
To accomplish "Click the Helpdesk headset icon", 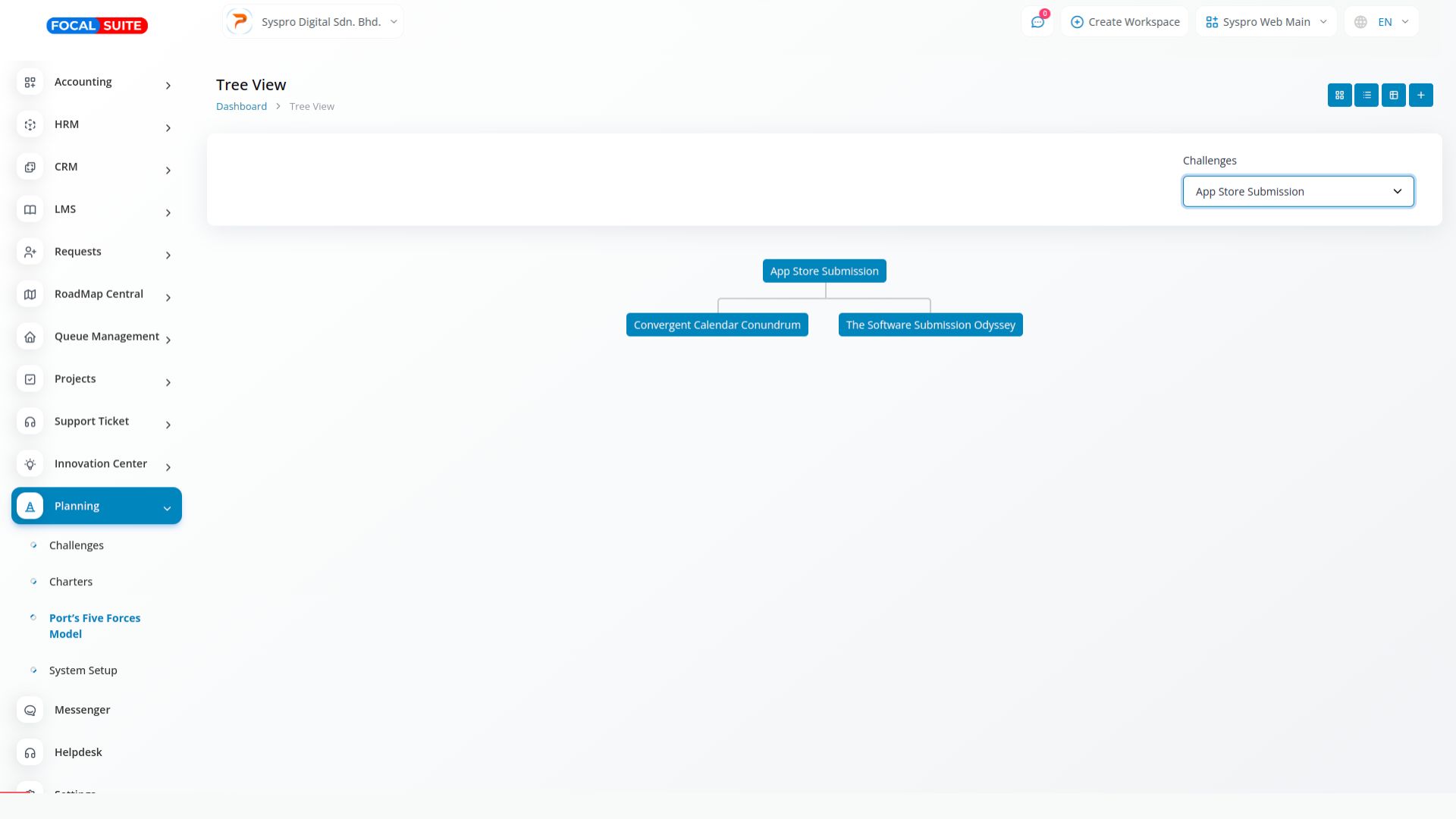I will [x=30, y=753].
